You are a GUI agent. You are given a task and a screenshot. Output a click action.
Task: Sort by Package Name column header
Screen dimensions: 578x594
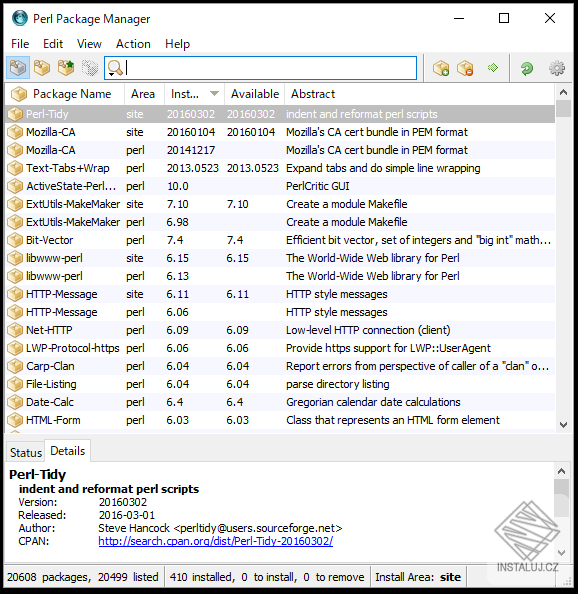[65, 94]
